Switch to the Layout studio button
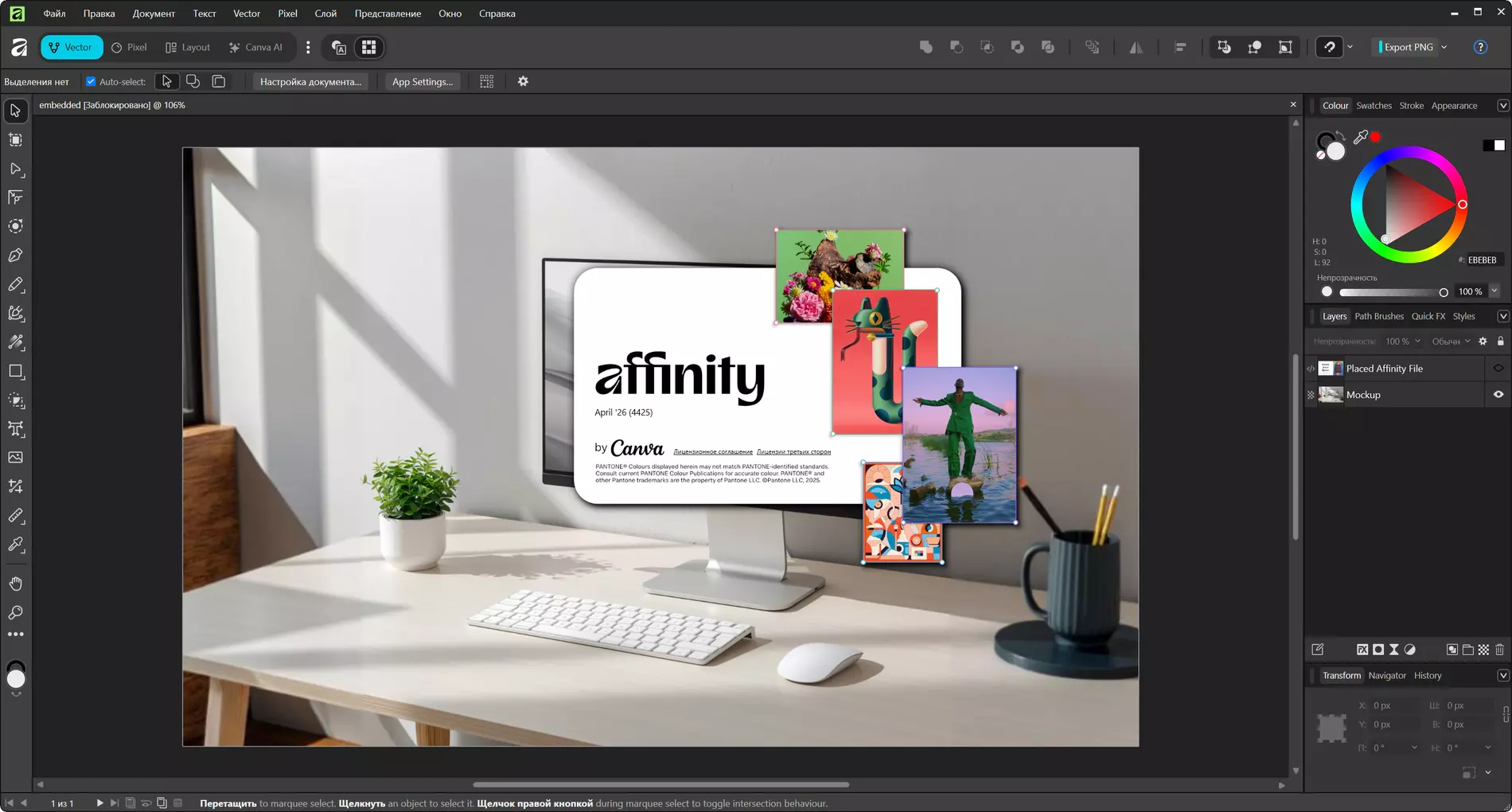 (188, 47)
